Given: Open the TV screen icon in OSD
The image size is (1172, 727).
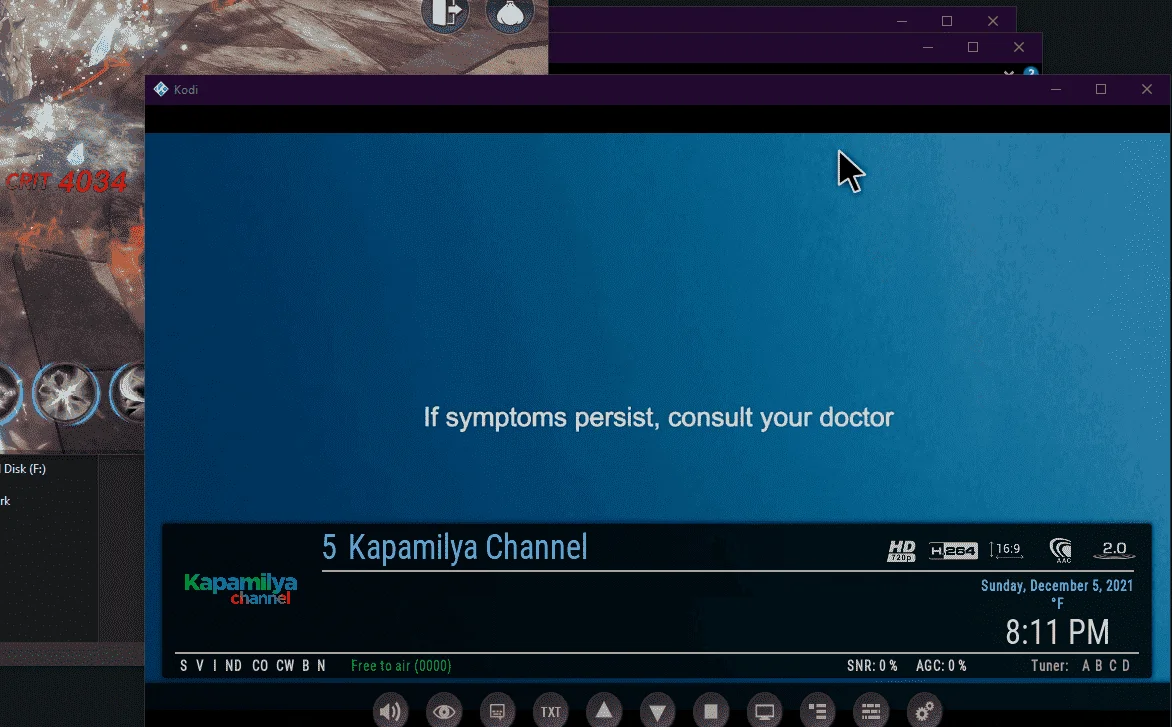Looking at the screenshot, I should point(765,711).
